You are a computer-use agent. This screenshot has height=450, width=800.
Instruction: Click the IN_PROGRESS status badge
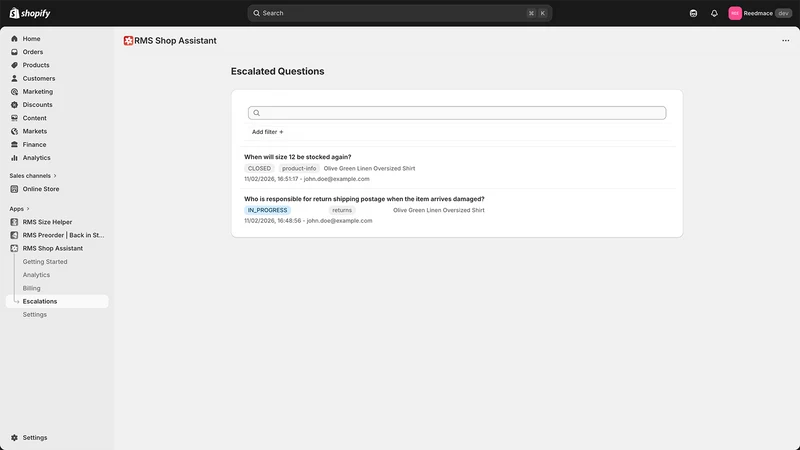[267, 210]
